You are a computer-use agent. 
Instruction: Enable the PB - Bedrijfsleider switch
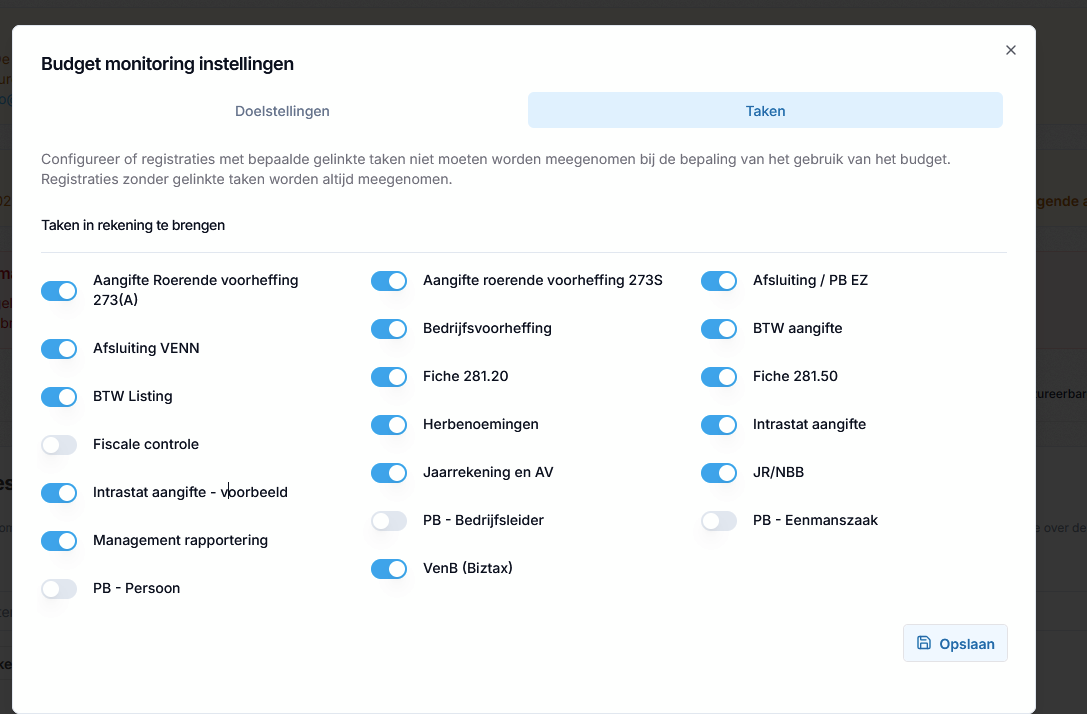[x=389, y=521]
